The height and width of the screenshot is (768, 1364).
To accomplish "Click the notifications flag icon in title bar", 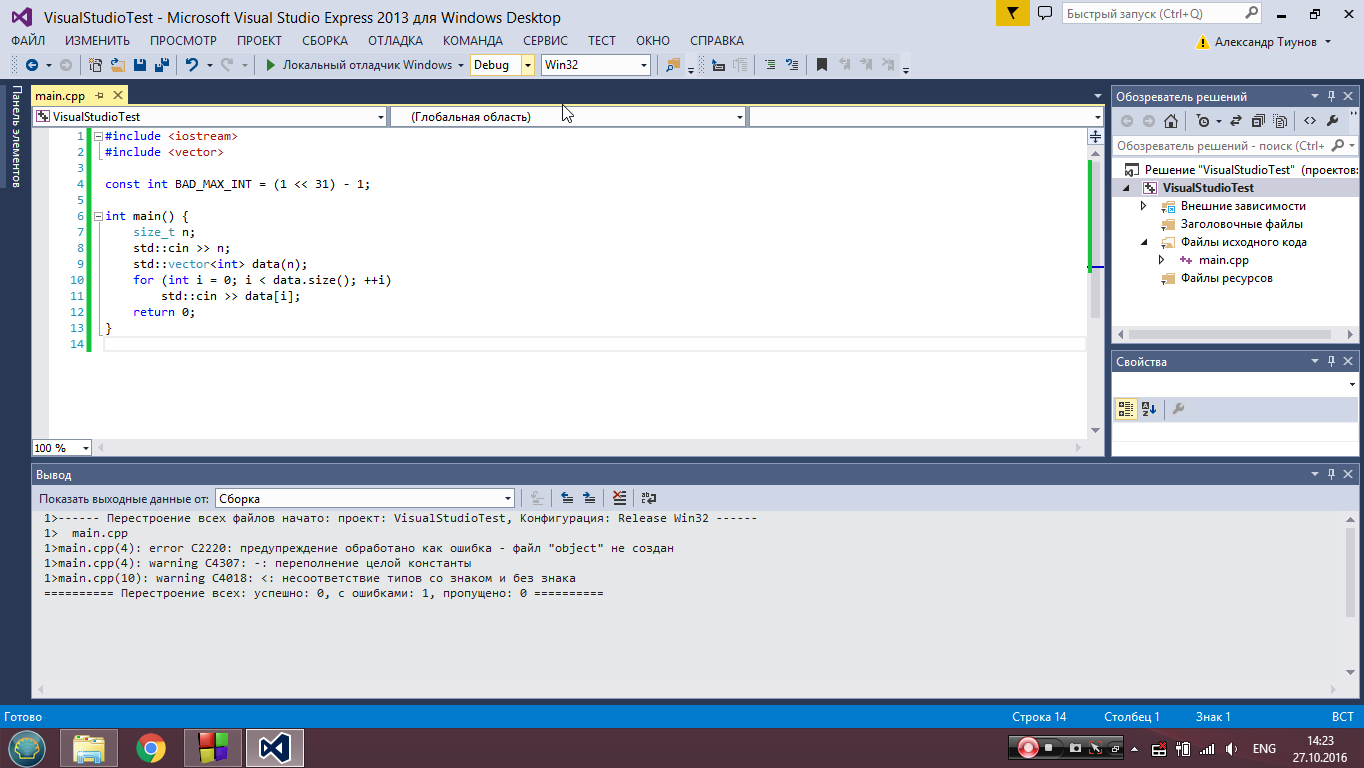I will (x=1012, y=14).
